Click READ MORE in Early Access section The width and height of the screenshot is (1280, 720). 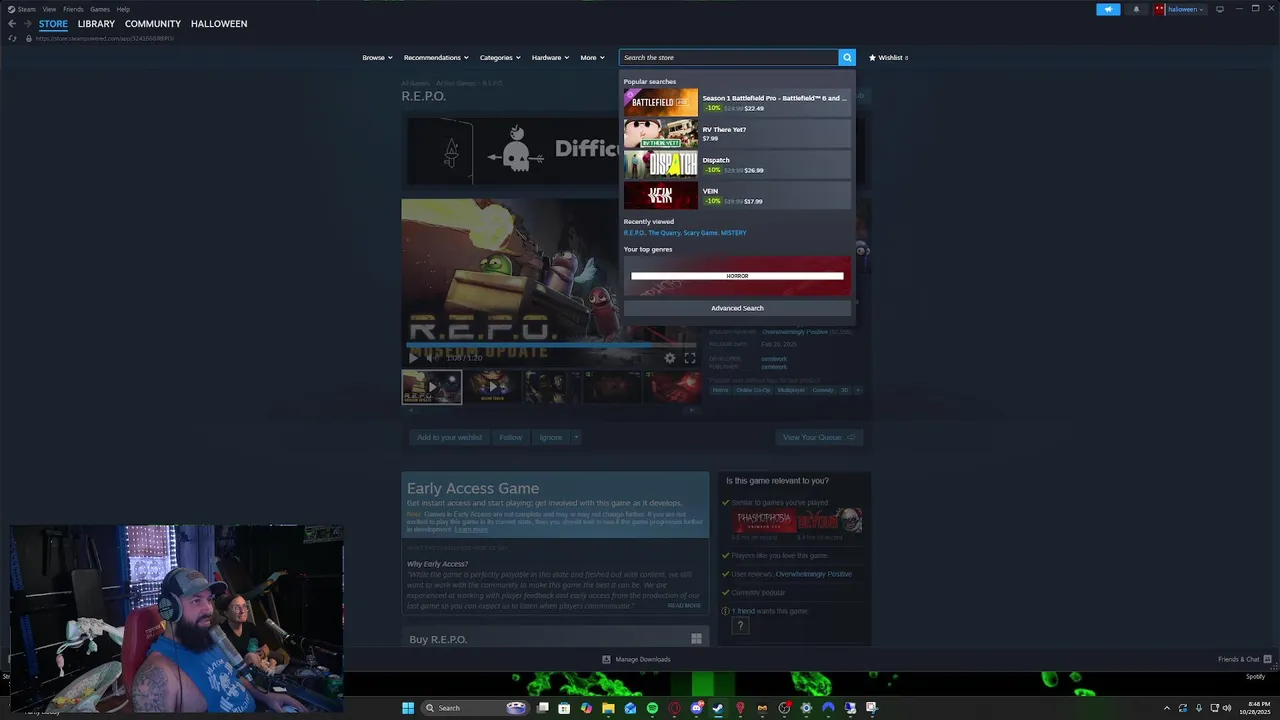[684, 605]
